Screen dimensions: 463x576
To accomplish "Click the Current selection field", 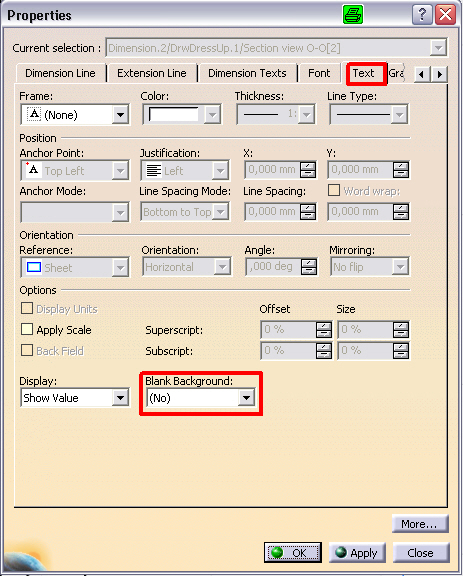I will point(276,48).
